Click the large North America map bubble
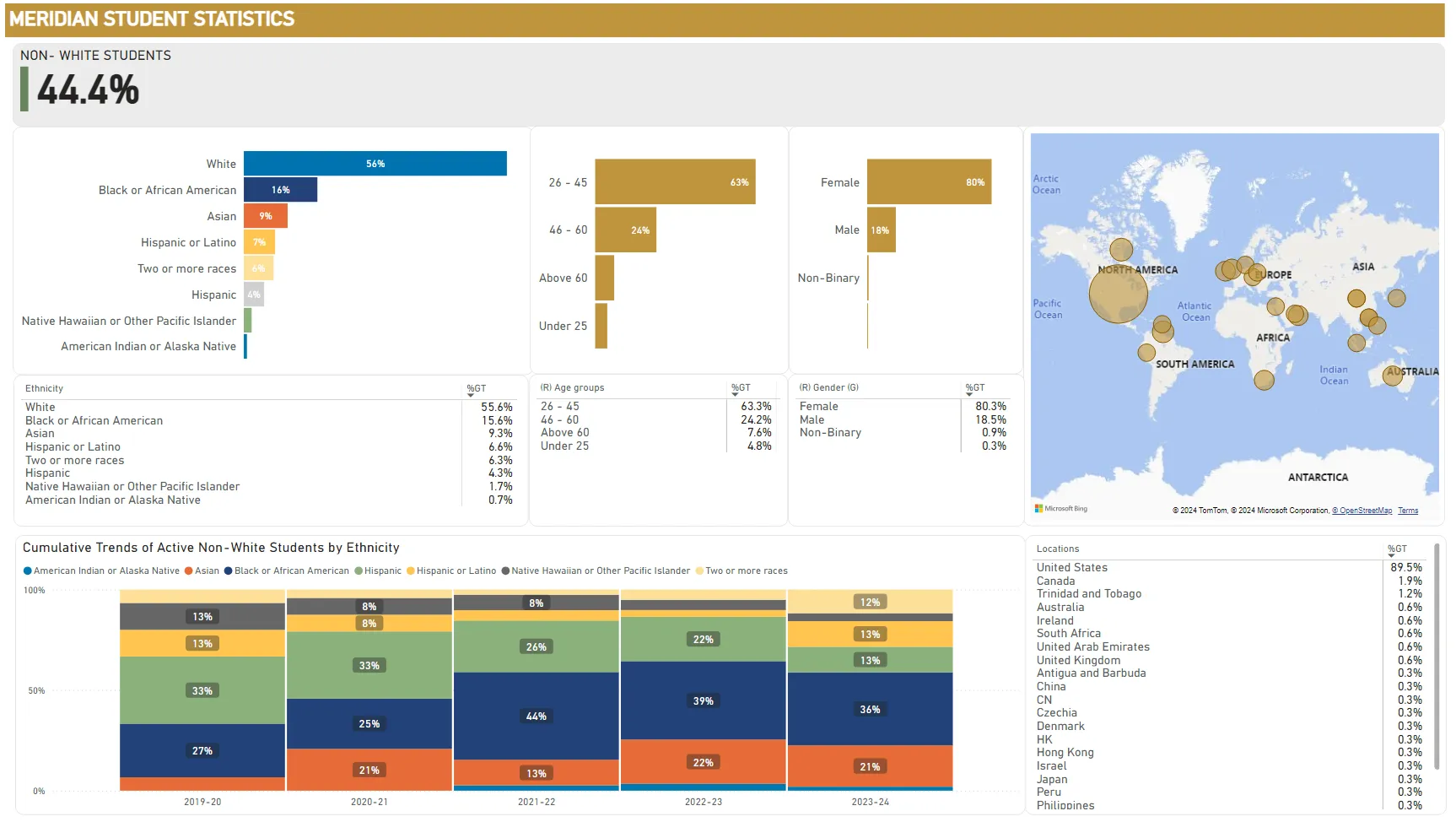This screenshot has height=822, width=1456. click(x=1119, y=295)
